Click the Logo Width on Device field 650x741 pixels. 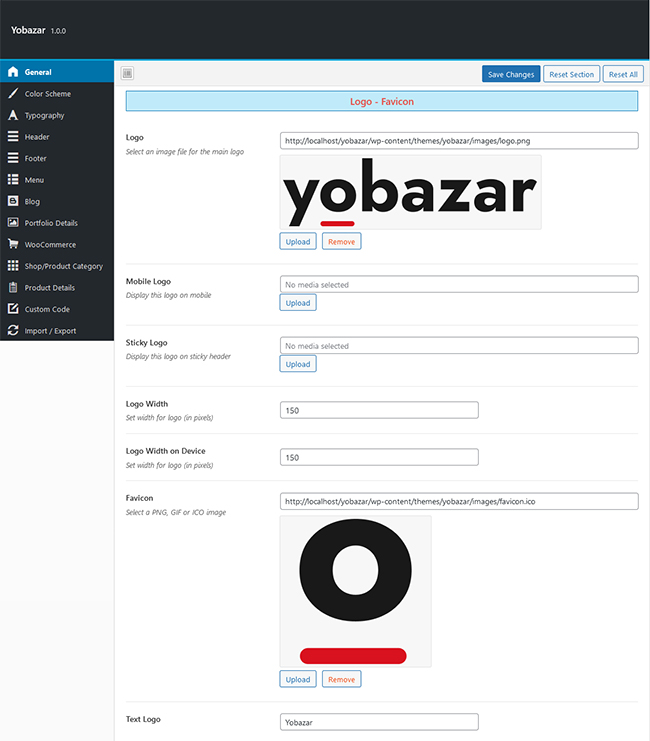pos(379,457)
